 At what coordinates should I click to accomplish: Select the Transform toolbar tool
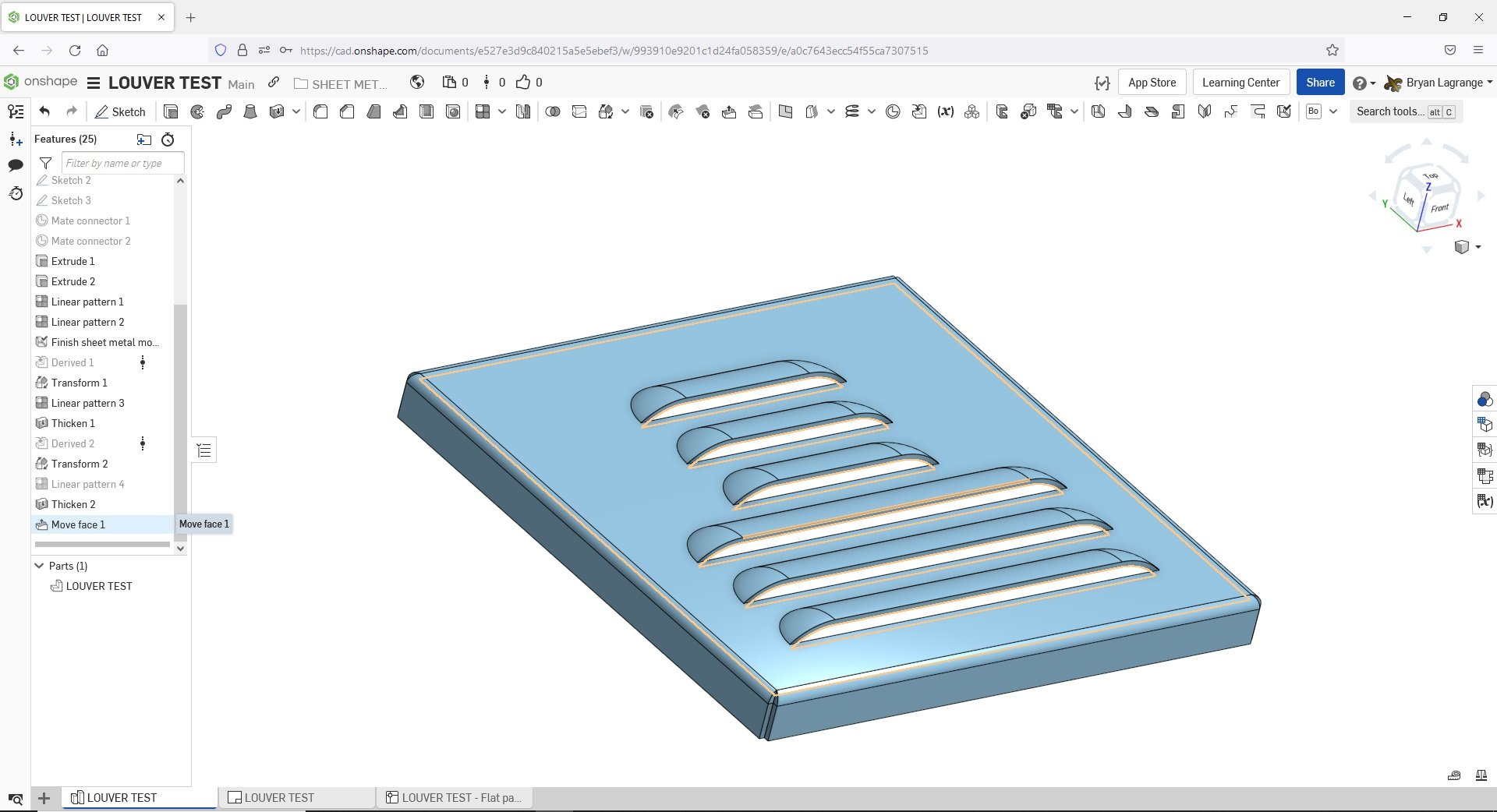[x=606, y=112]
